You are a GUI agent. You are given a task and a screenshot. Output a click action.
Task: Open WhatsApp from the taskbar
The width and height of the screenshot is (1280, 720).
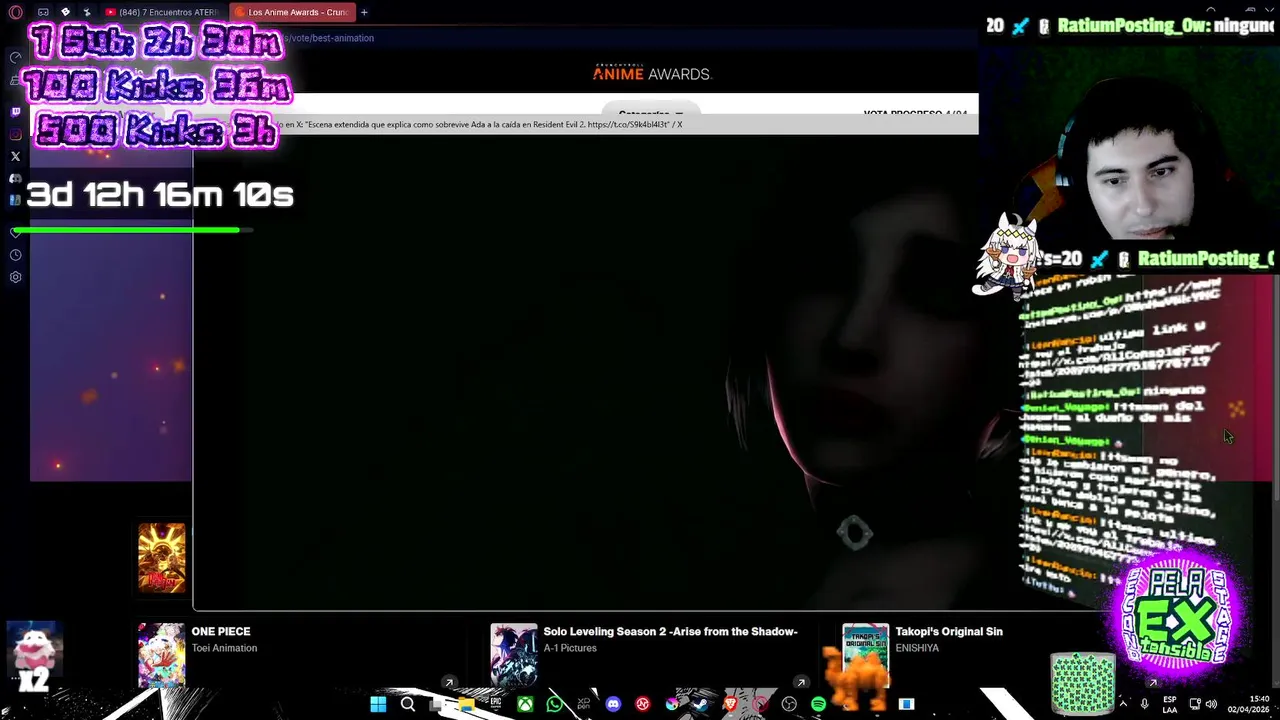coord(554,704)
